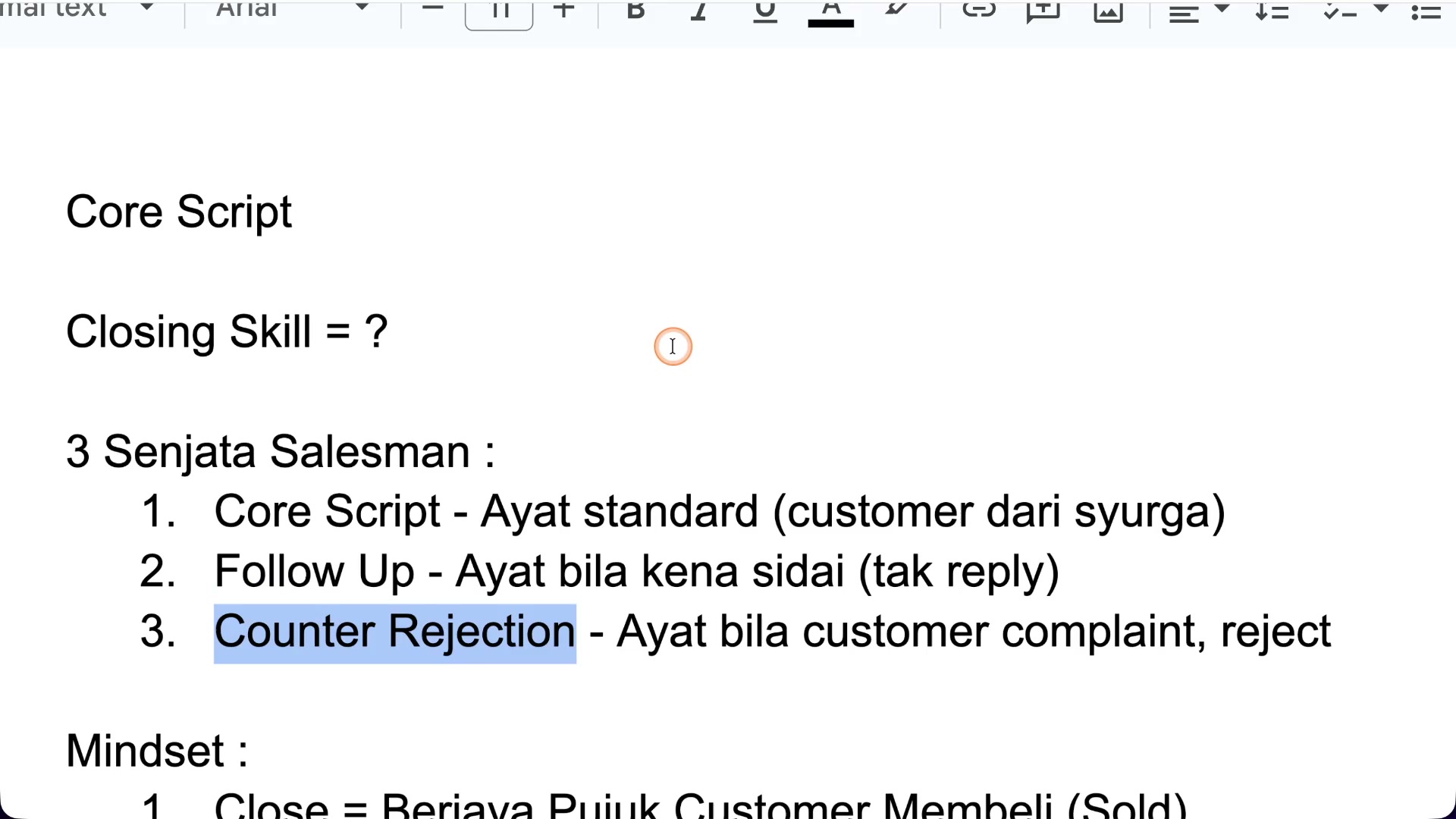Click 'Ayat bila customer complaint, reject' text
The width and height of the screenshot is (1456, 819).
[974, 632]
